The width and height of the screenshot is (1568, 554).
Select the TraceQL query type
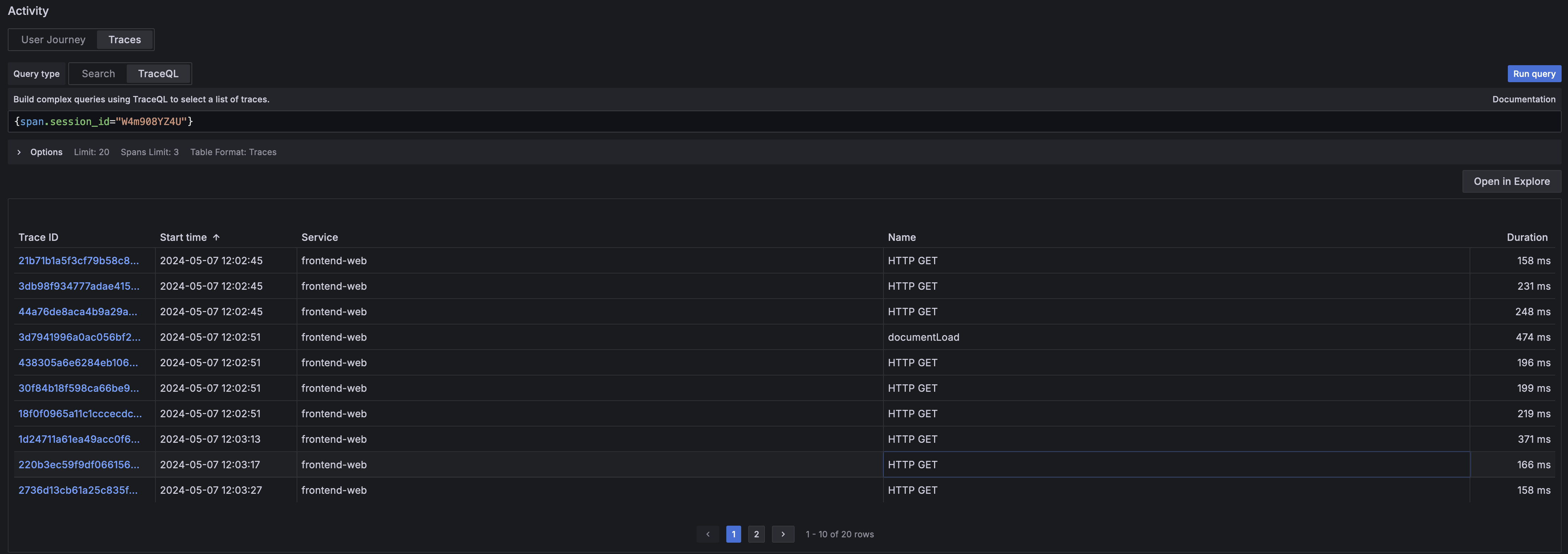158,73
